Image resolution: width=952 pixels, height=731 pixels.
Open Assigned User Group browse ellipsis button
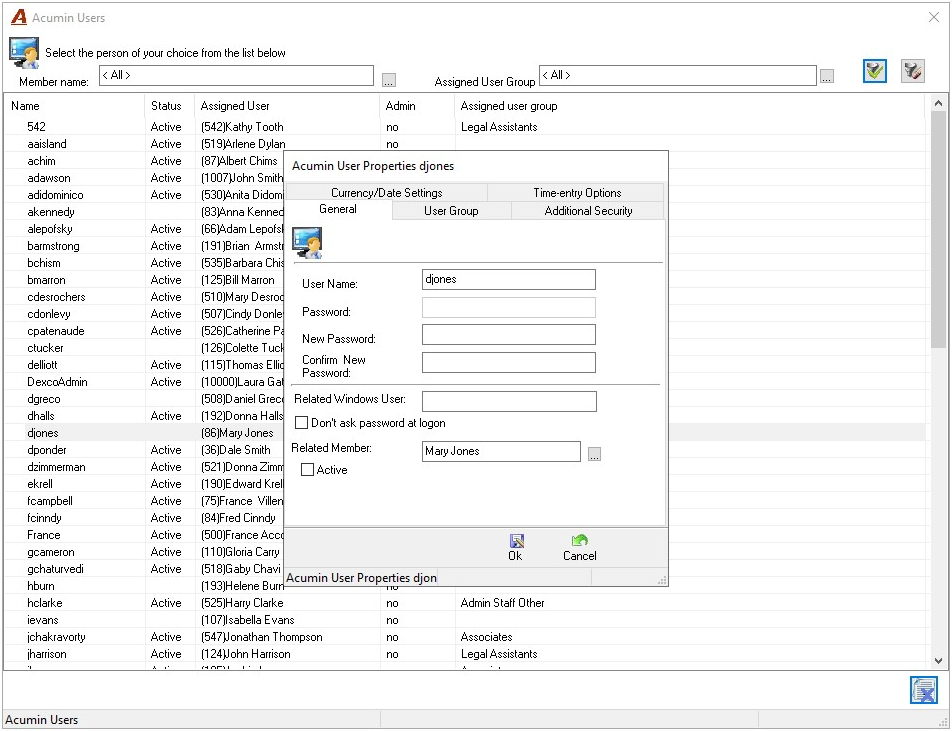tap(826, 76)
